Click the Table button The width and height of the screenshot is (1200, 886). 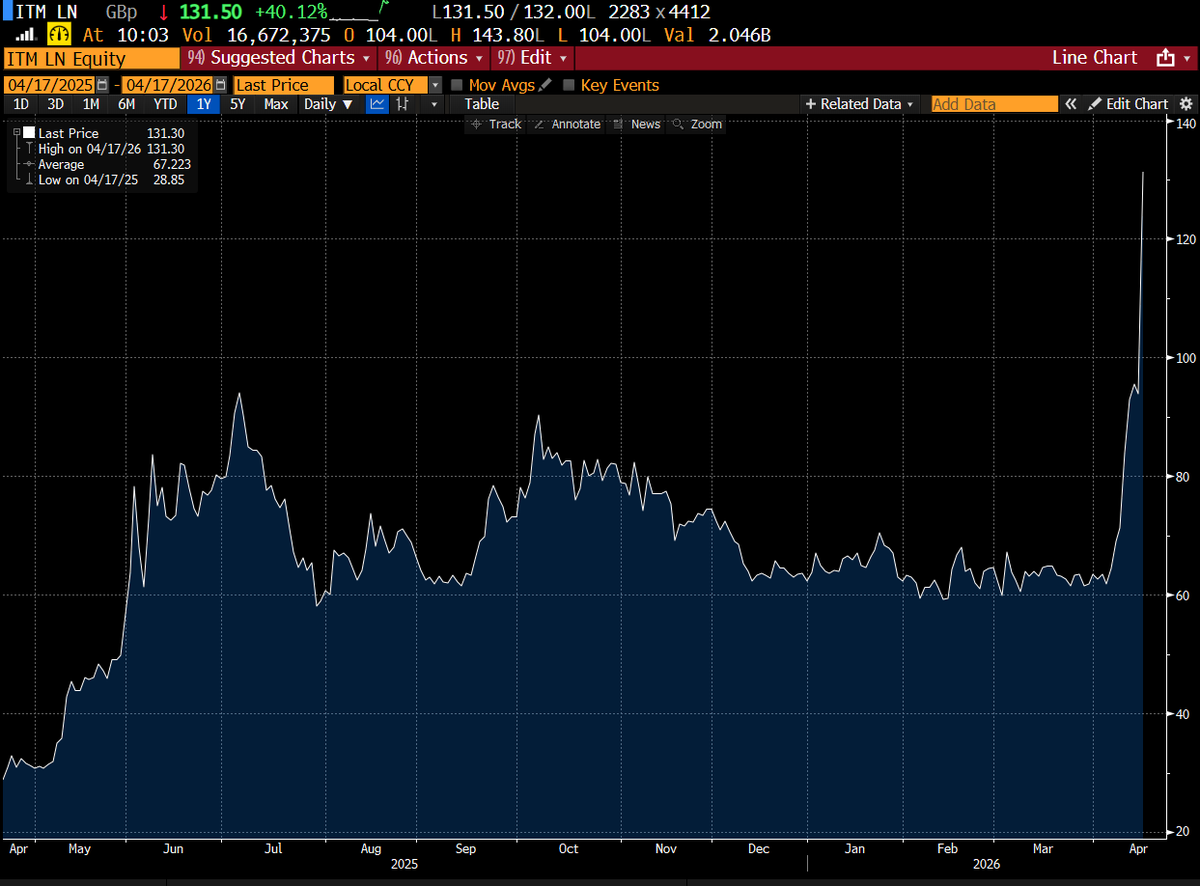click(x=480, y=104)
